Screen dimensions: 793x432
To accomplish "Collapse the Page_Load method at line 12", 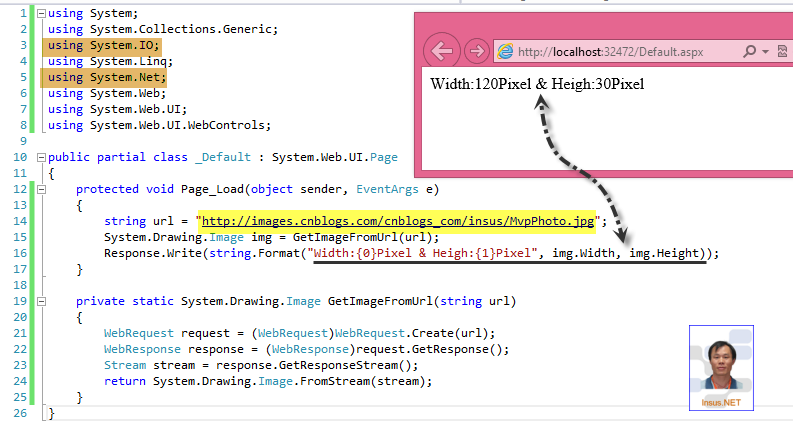I will (41, 190).
